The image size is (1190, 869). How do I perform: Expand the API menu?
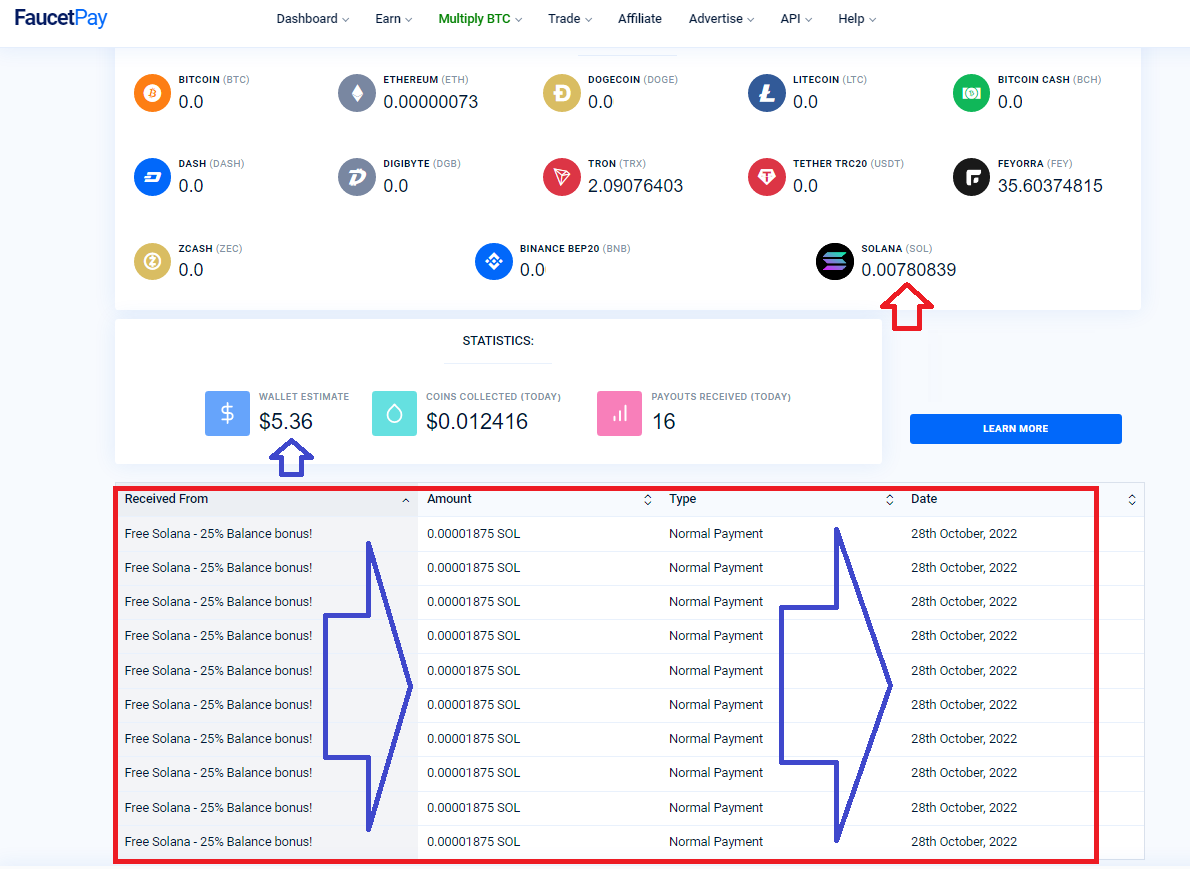coord(796,19)
